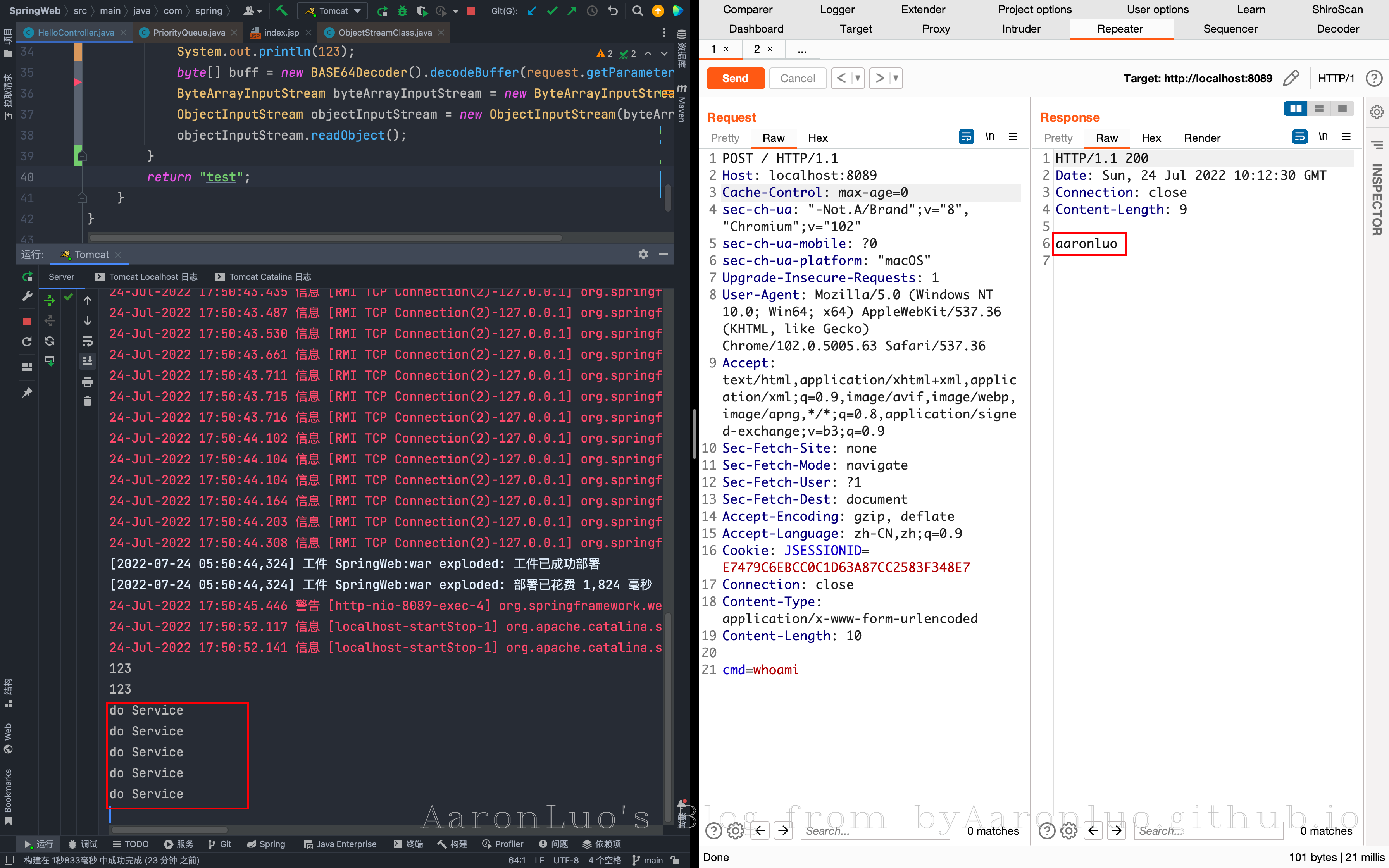This screenshot has width=1389, height=868.
Task: Expand Repeater back history dropdown arrow
Action: coord(858,78)
